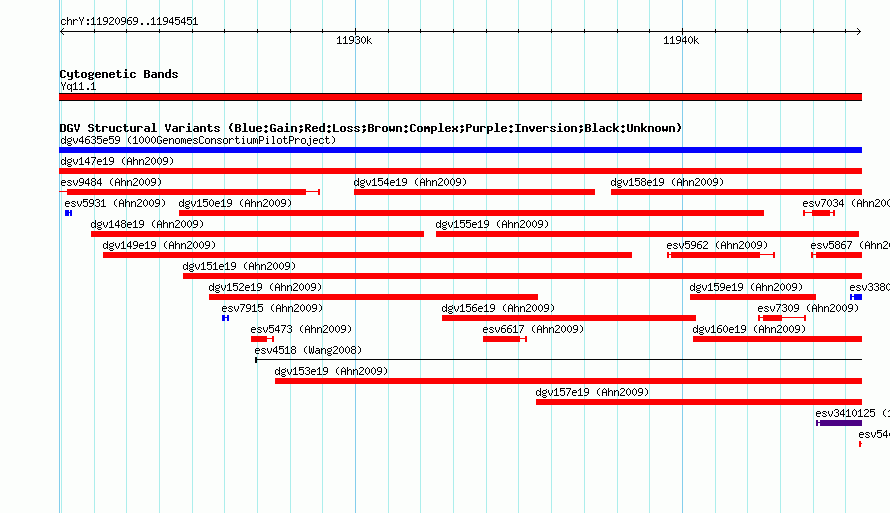Click the esv7034 variant glyph
The width and height of the screenshot is (890, 513).
(818, 213)
